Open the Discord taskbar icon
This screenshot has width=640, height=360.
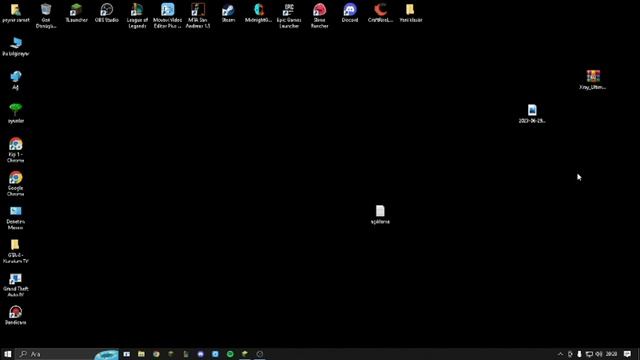[200, 354]
